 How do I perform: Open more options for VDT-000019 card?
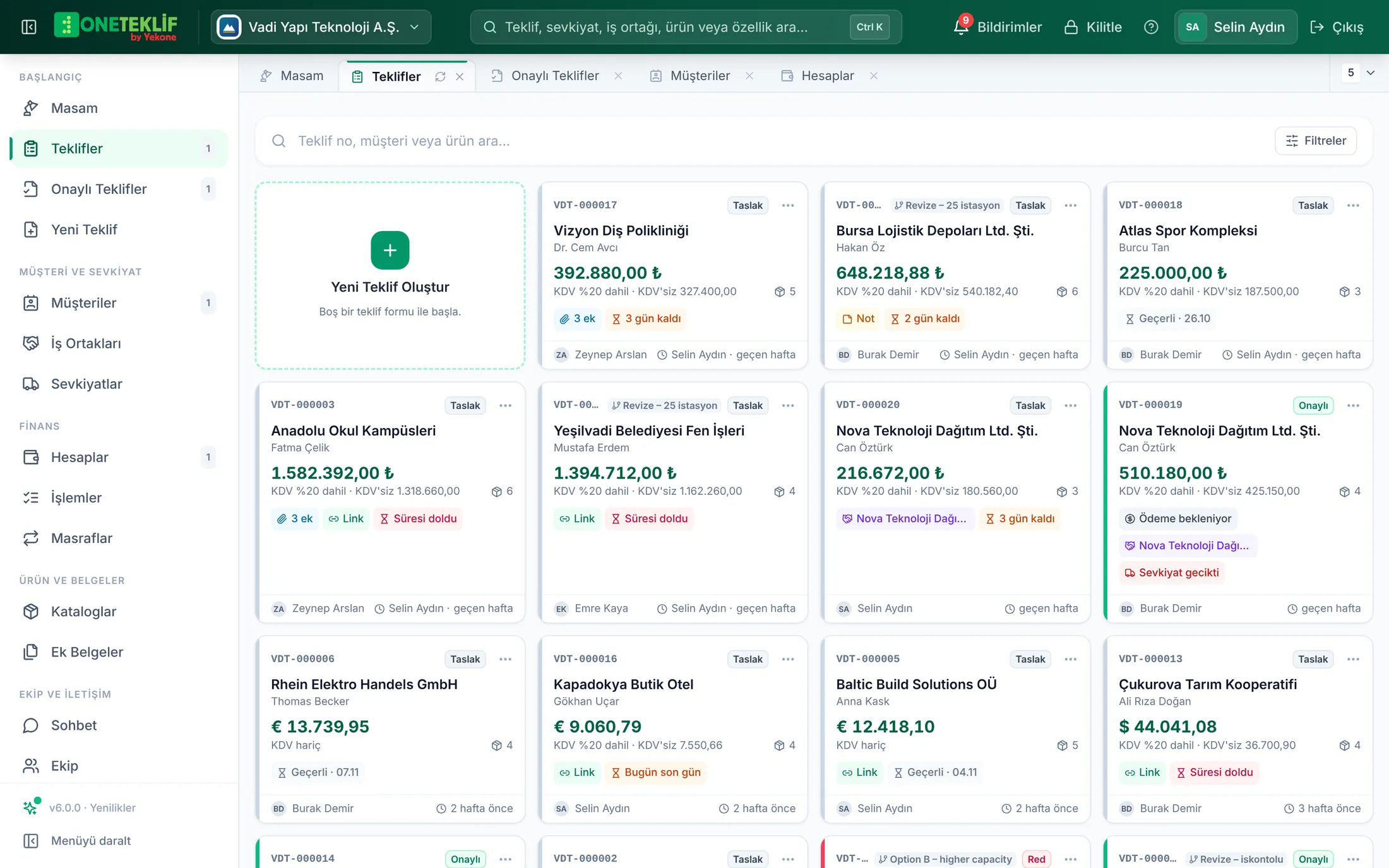(x=1353, y=405)
